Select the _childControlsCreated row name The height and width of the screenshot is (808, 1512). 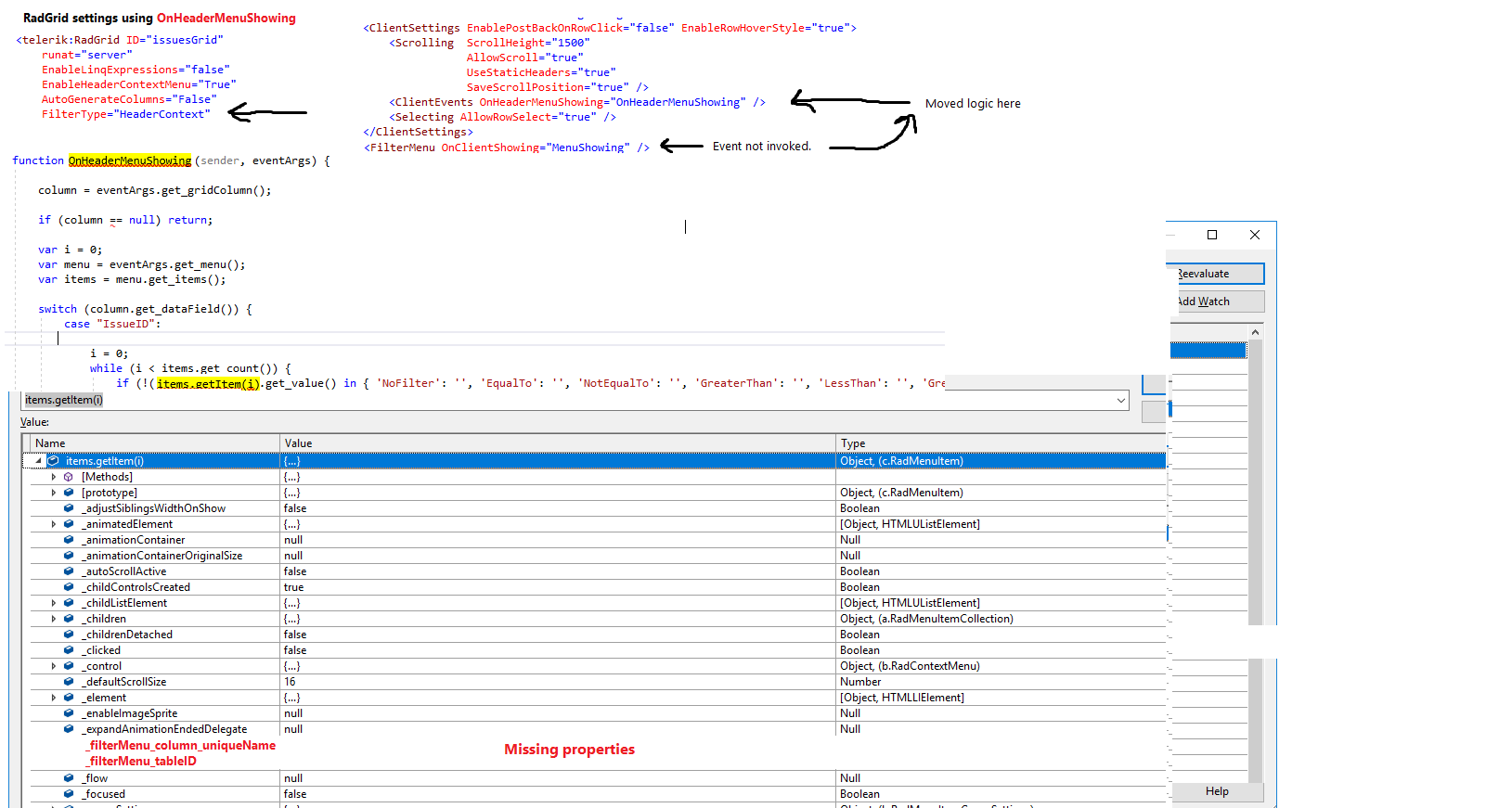(x=136, y=587)
